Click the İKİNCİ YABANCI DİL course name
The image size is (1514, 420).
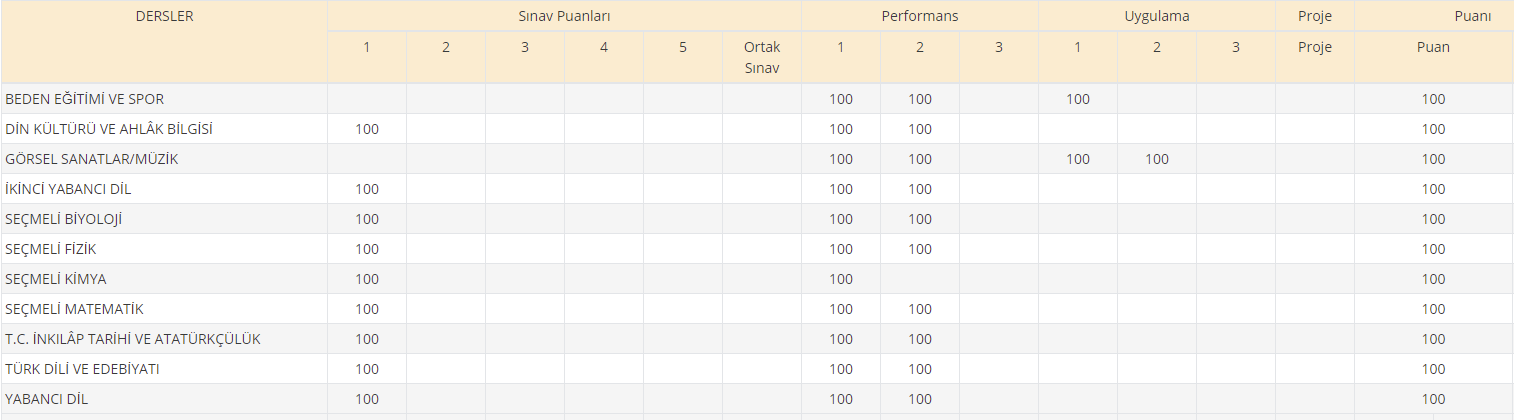68,189
